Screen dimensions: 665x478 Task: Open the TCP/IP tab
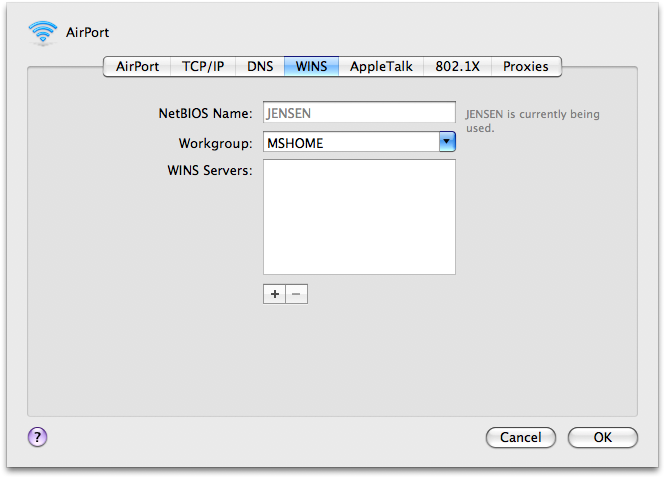203,67
